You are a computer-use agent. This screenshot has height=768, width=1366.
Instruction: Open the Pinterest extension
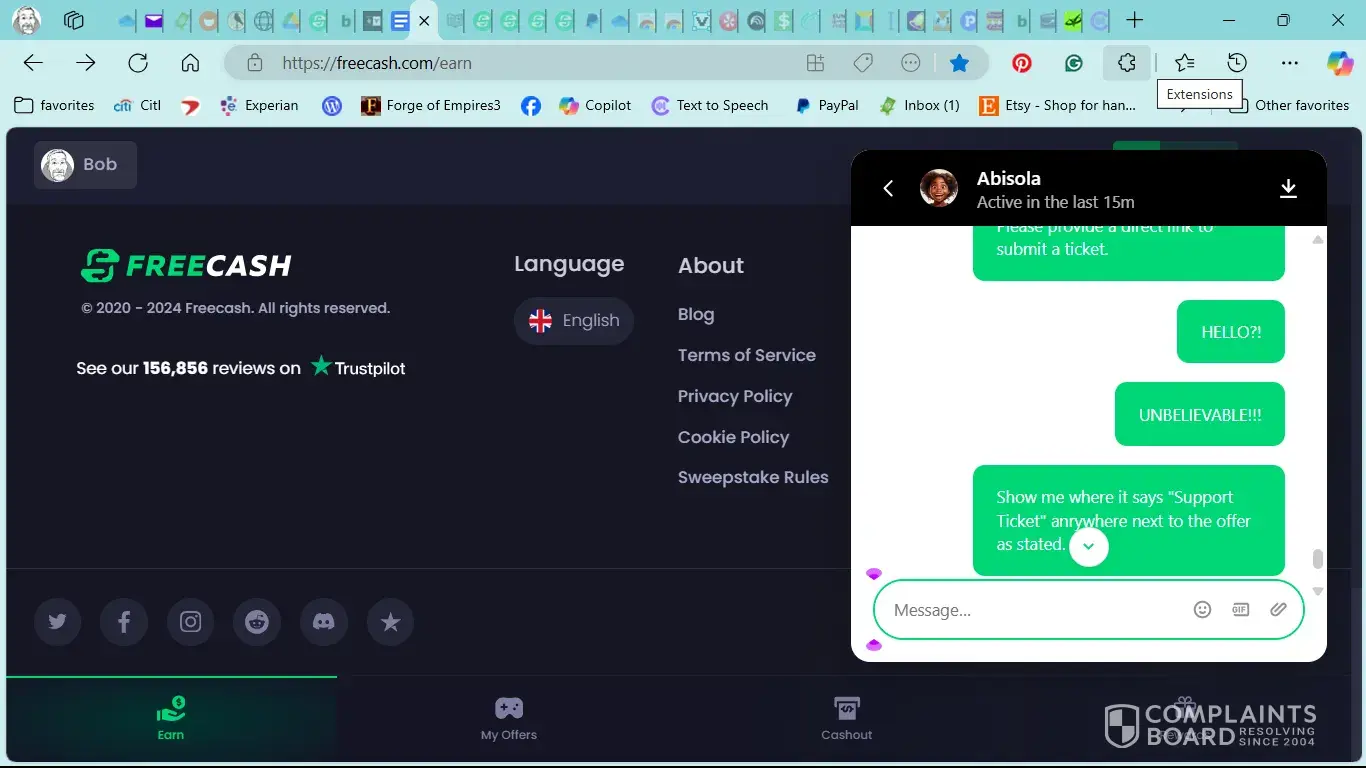click(1021, 63)
